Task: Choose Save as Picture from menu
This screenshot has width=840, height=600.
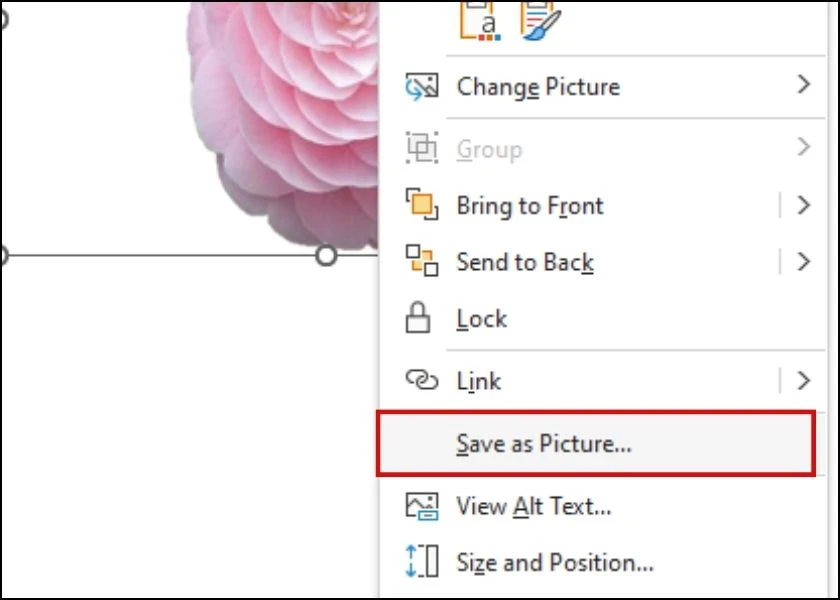Action: 596,444
